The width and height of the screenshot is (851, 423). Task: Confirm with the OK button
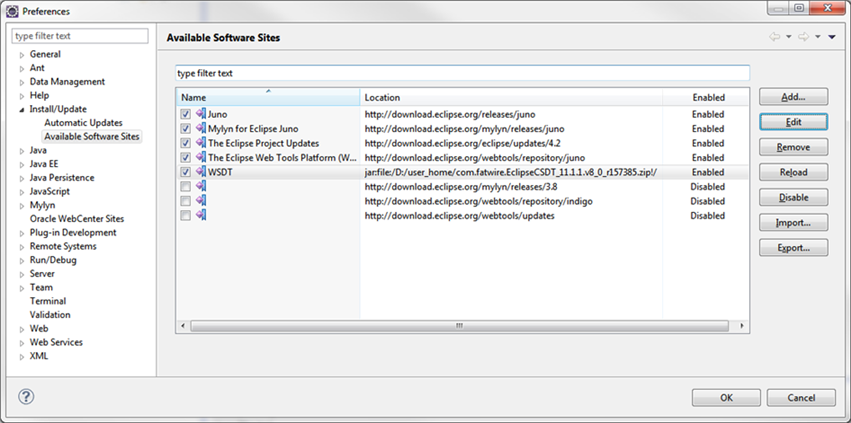coord(726,397)
